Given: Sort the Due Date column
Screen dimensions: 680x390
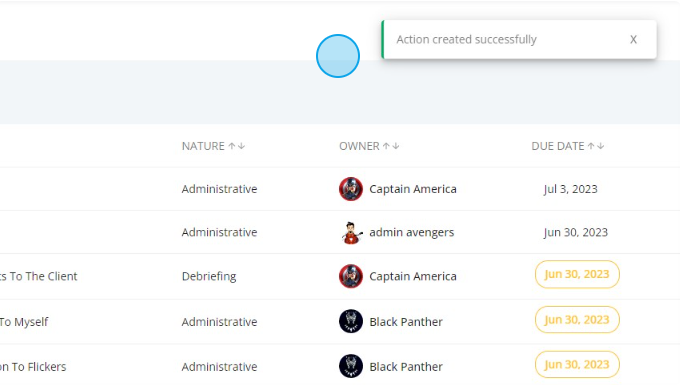Looking at the screenshot, I should pos(596,146).
